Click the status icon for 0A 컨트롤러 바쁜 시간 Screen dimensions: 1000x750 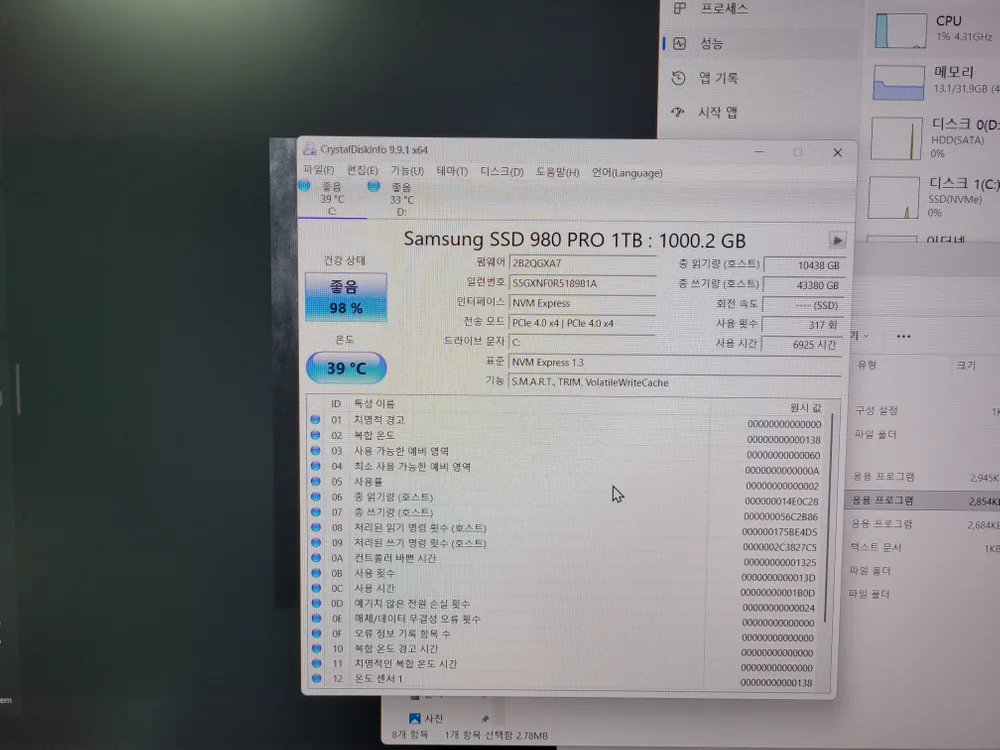point(316,557)
